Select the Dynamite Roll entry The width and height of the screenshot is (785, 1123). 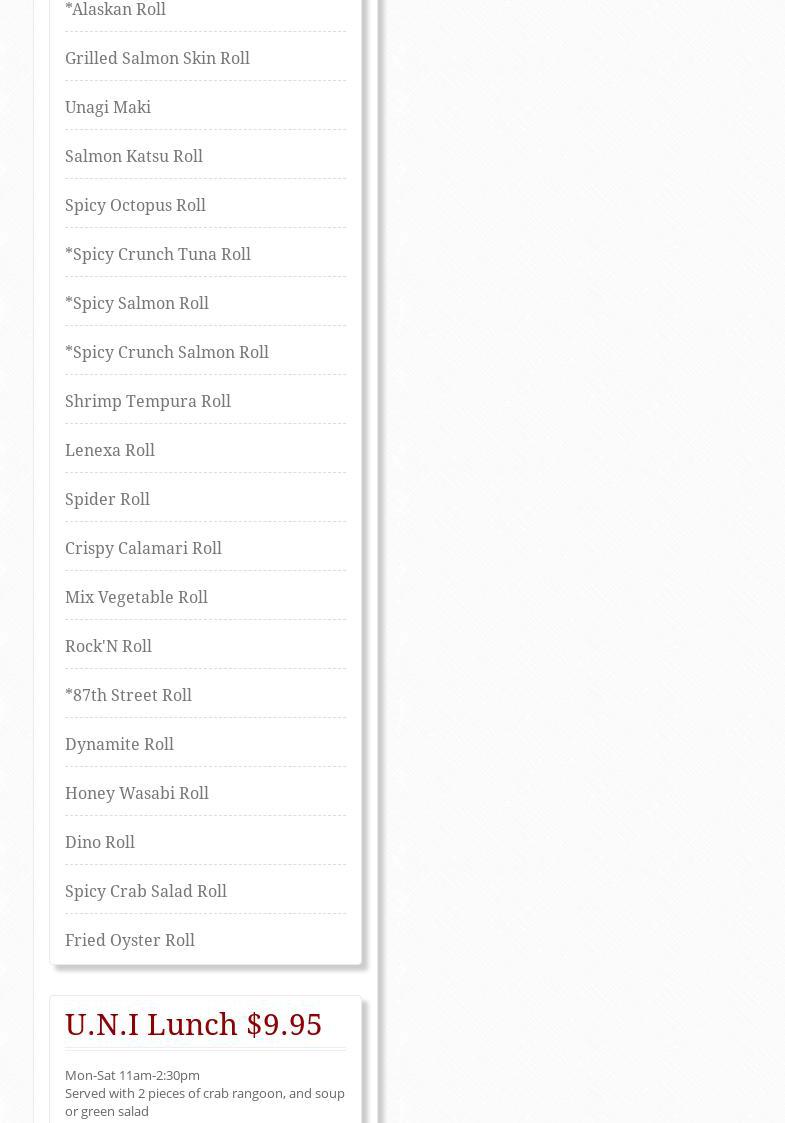coord(119,745)
